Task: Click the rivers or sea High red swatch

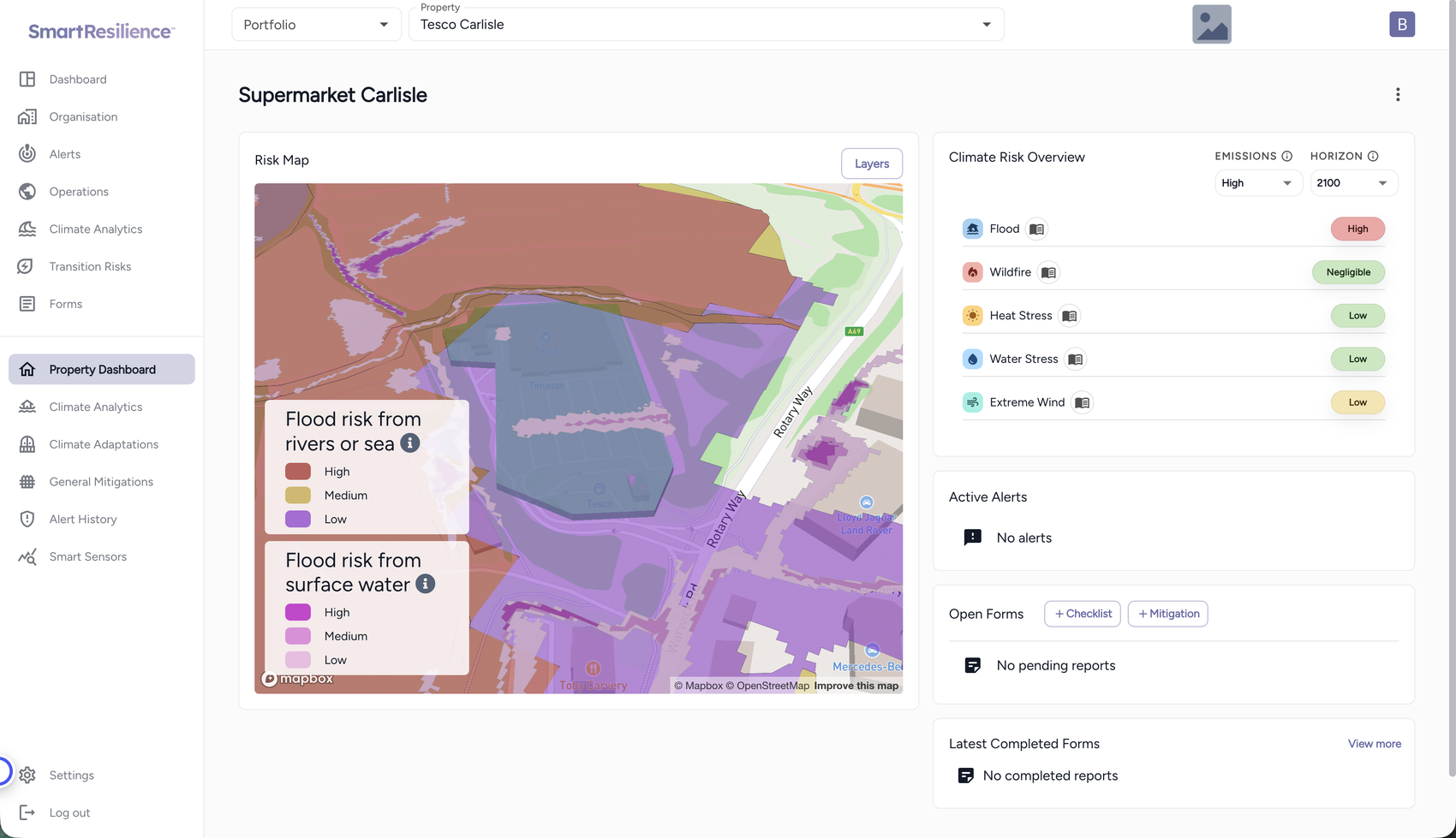Action: click(x=298, y=472)
